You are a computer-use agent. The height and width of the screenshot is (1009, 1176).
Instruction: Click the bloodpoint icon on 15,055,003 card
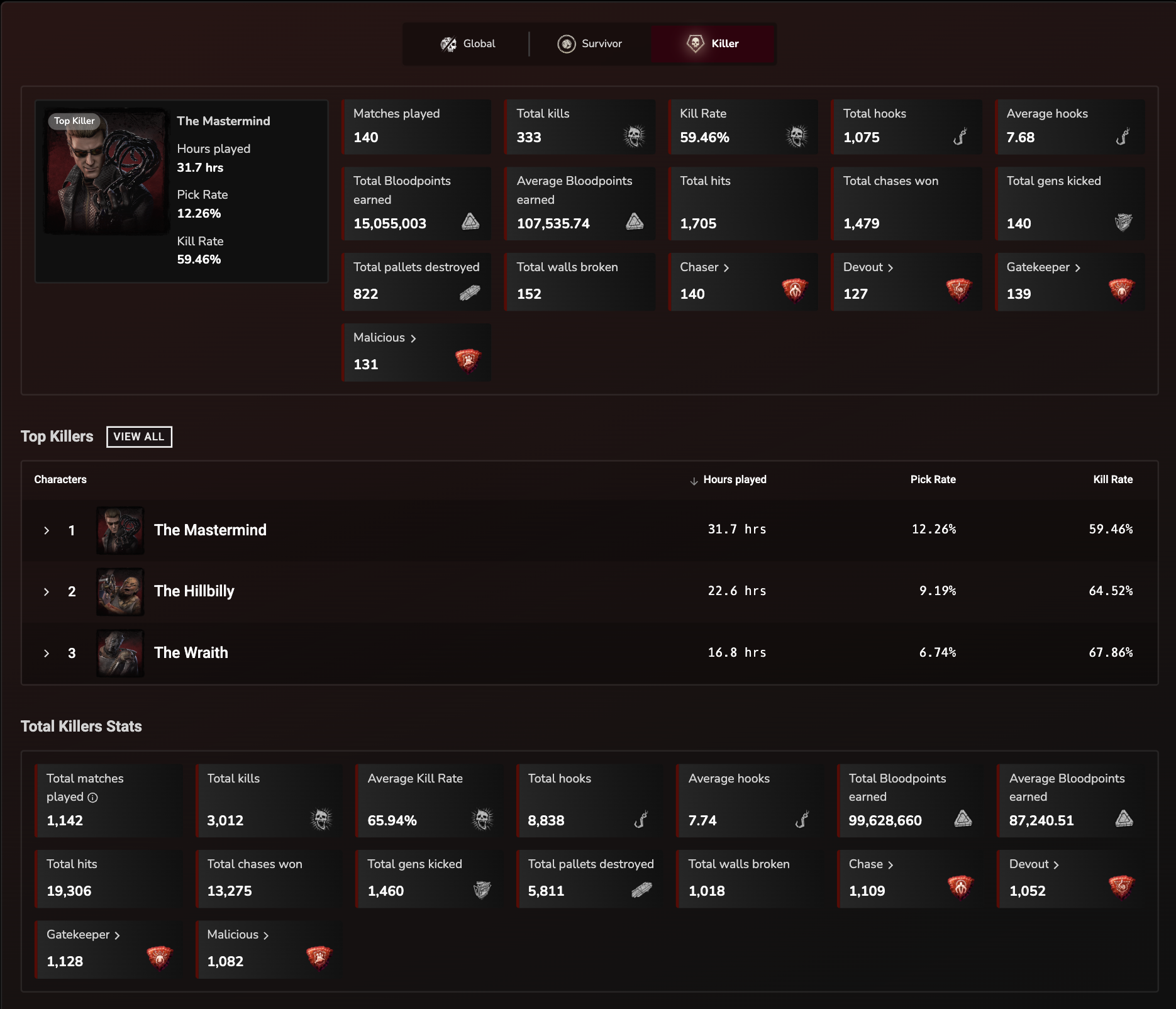click(x=470, y=221)
